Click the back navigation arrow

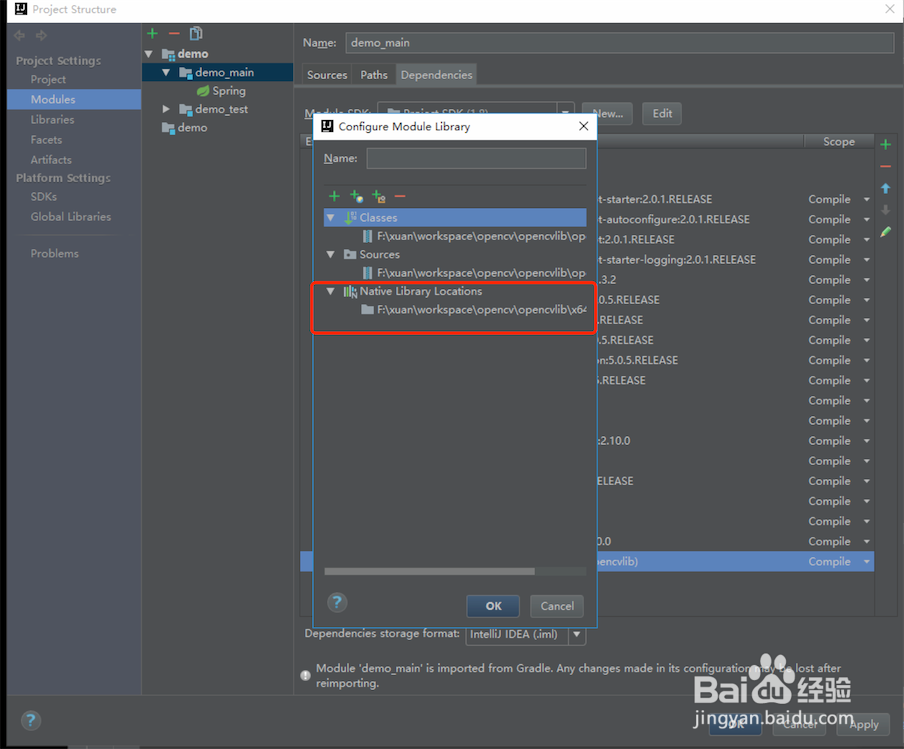pyautogui.click(x=20, y=36)
